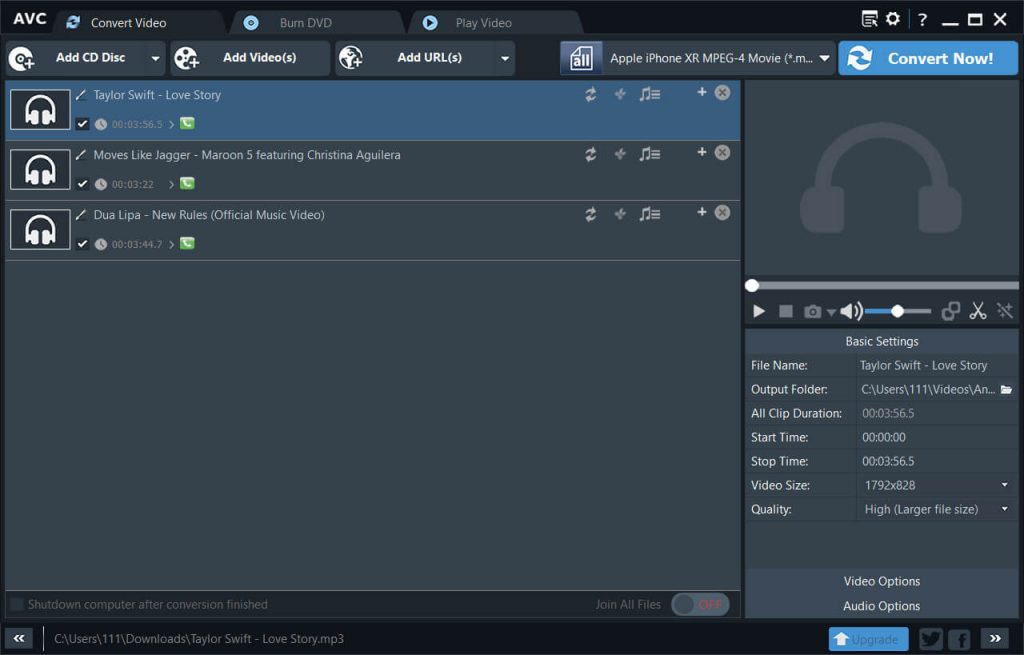Open audio track list on Moves Like Jagger row
Viewport: 1024px width, 655px height.
tap(649, 155)
